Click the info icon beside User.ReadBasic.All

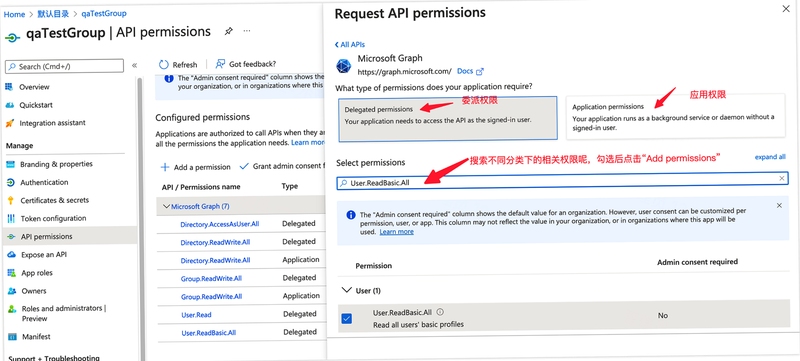tap(440, 312)
